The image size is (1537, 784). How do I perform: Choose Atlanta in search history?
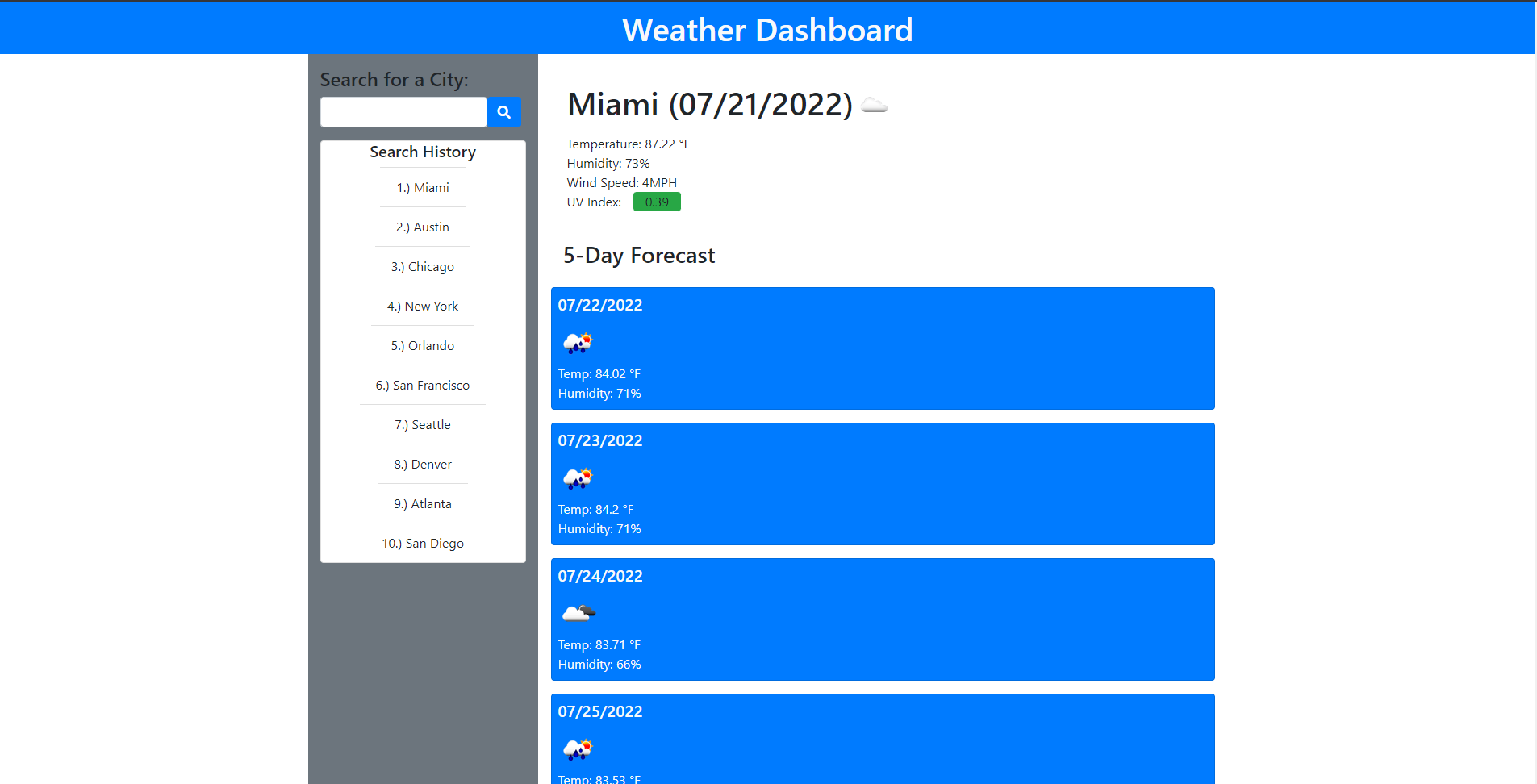coord(423,503)
